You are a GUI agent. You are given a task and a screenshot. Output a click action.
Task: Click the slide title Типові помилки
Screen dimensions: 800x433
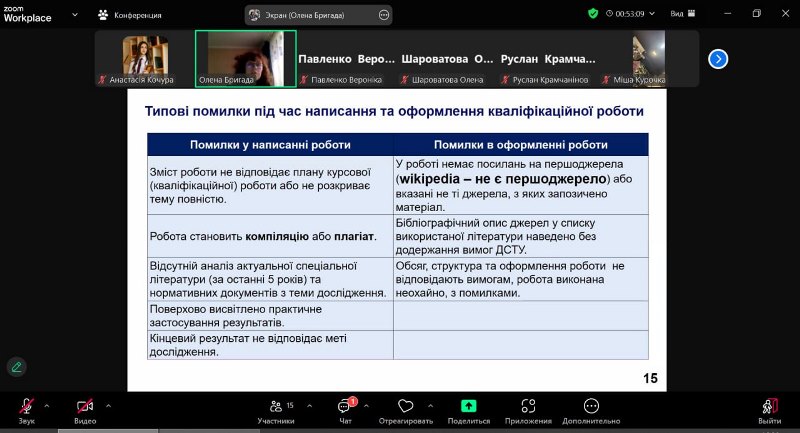[x=394, y=111]
